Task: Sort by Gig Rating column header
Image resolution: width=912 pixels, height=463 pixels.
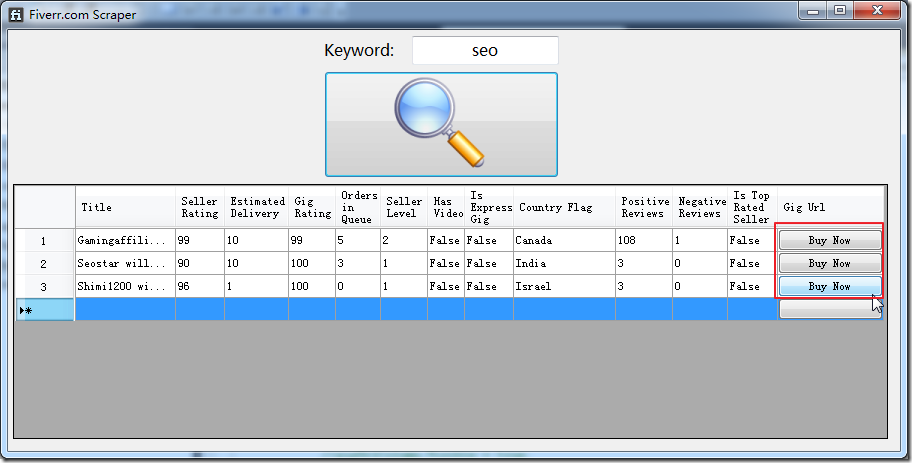Action: [x=312, y=207]
